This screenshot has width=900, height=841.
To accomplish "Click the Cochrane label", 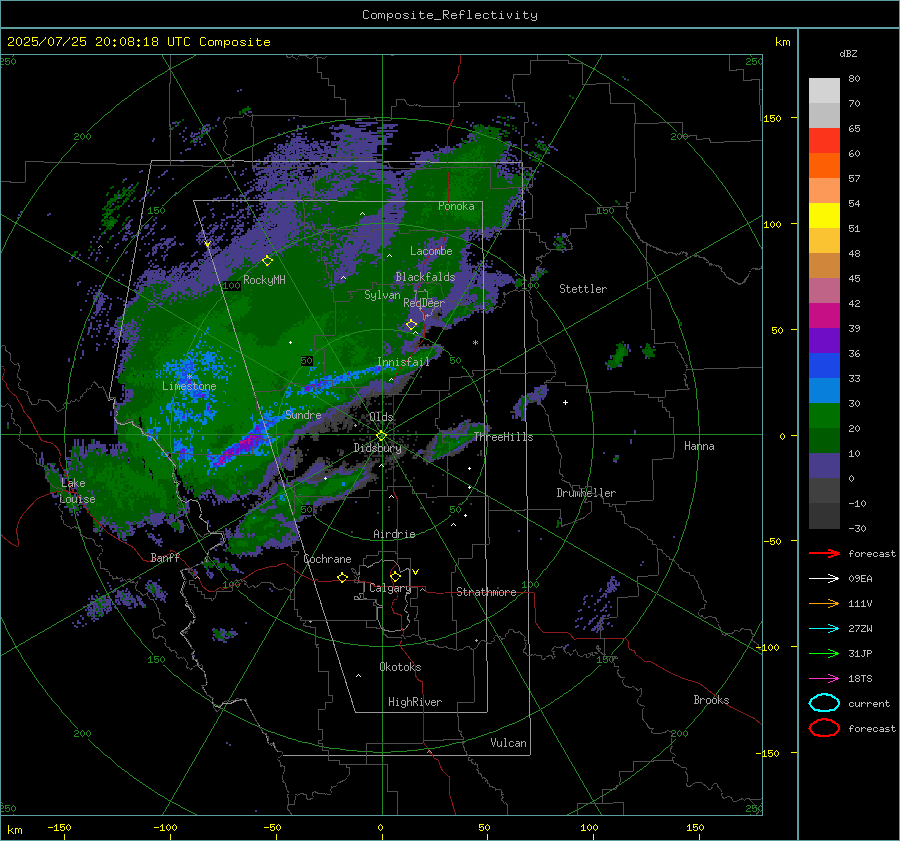I will pos(327,559).
